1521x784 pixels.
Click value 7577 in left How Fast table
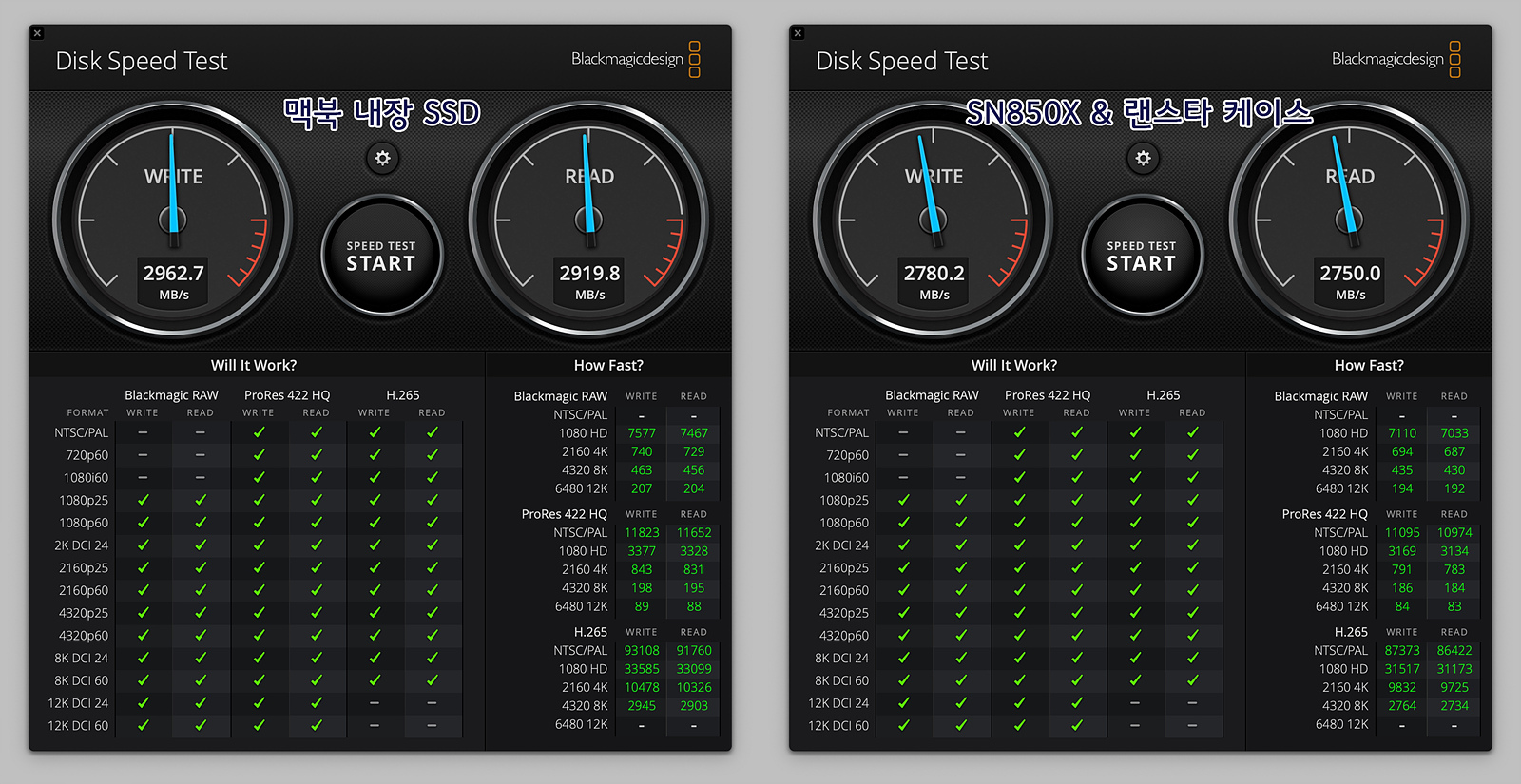click(x=642, y=433)
